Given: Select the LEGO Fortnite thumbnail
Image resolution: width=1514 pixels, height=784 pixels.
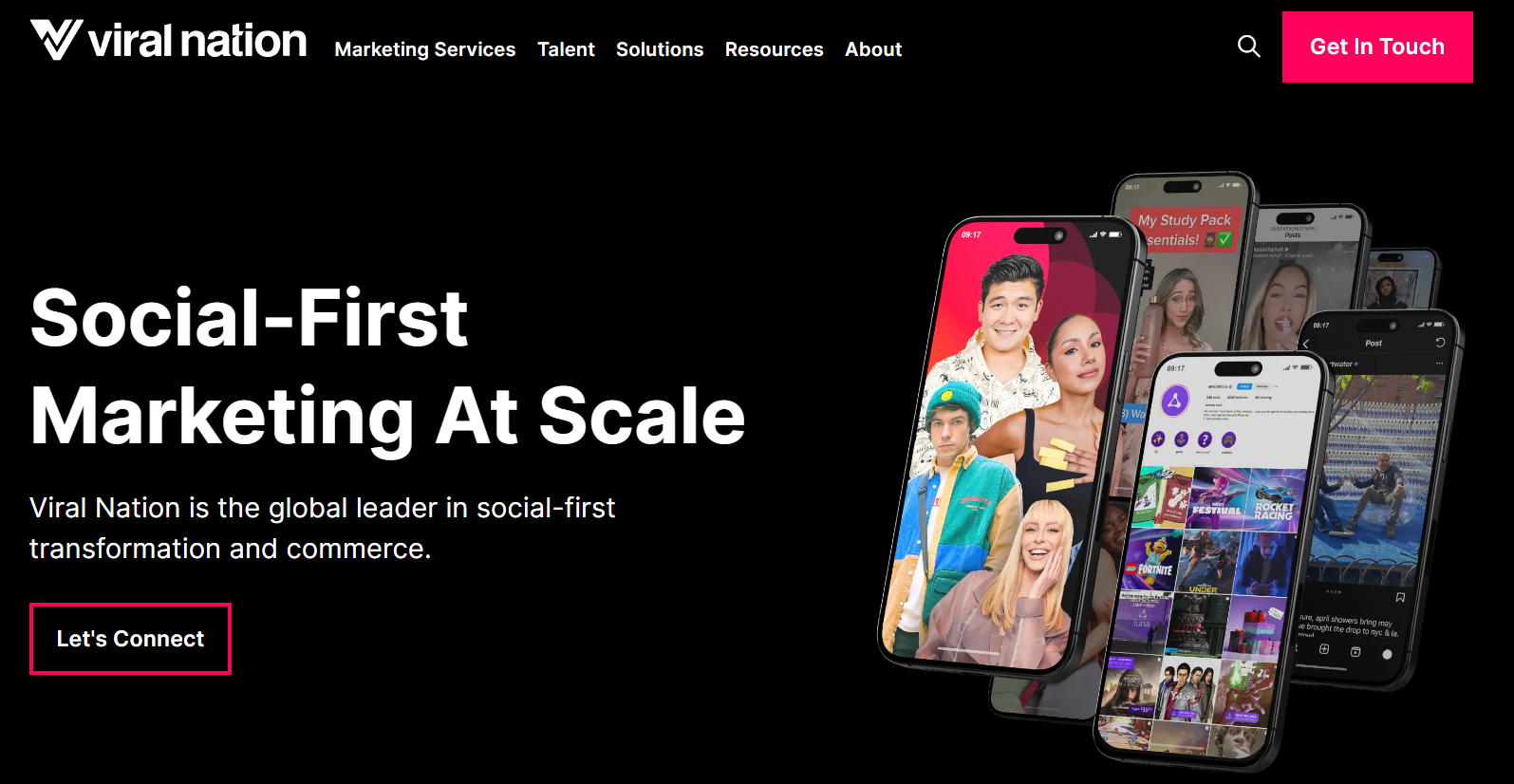Looking at the screenshot, I should coord(1150,560).
